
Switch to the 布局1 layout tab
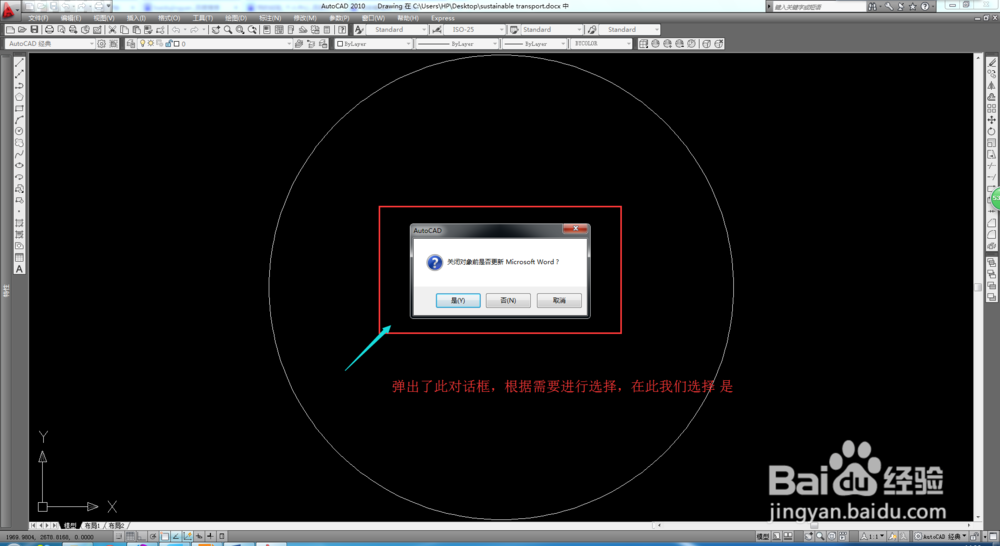click(92, 526)
